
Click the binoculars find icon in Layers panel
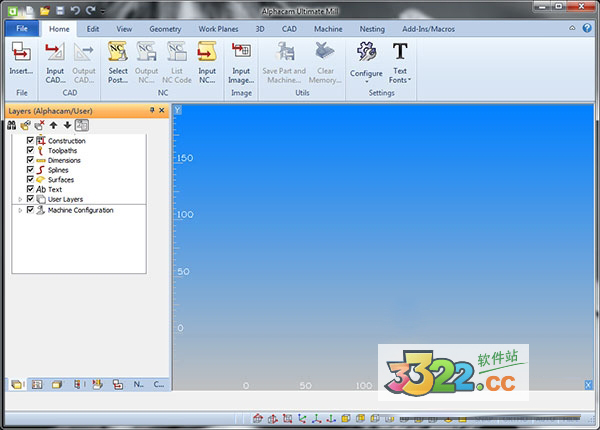(11, 125)
